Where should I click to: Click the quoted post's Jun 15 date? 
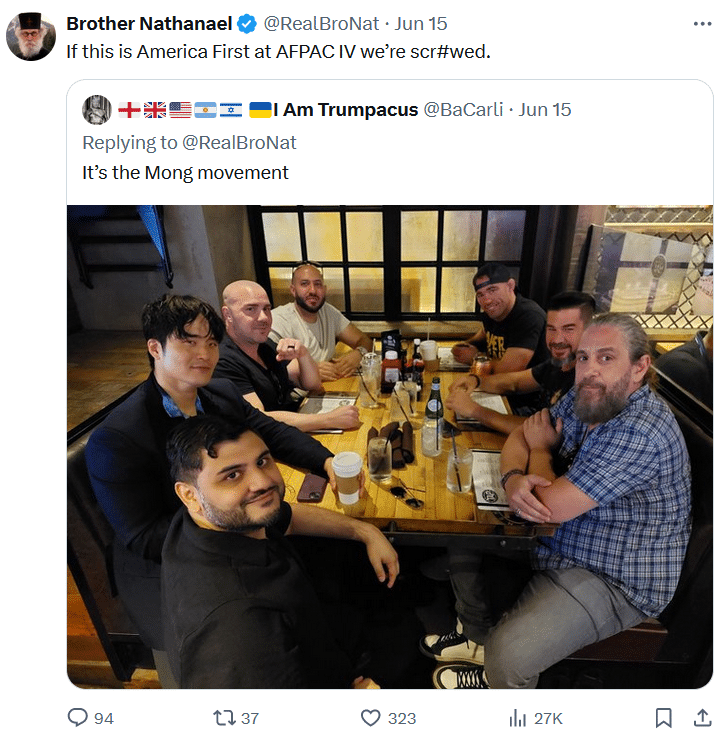(x=545, y=110)
